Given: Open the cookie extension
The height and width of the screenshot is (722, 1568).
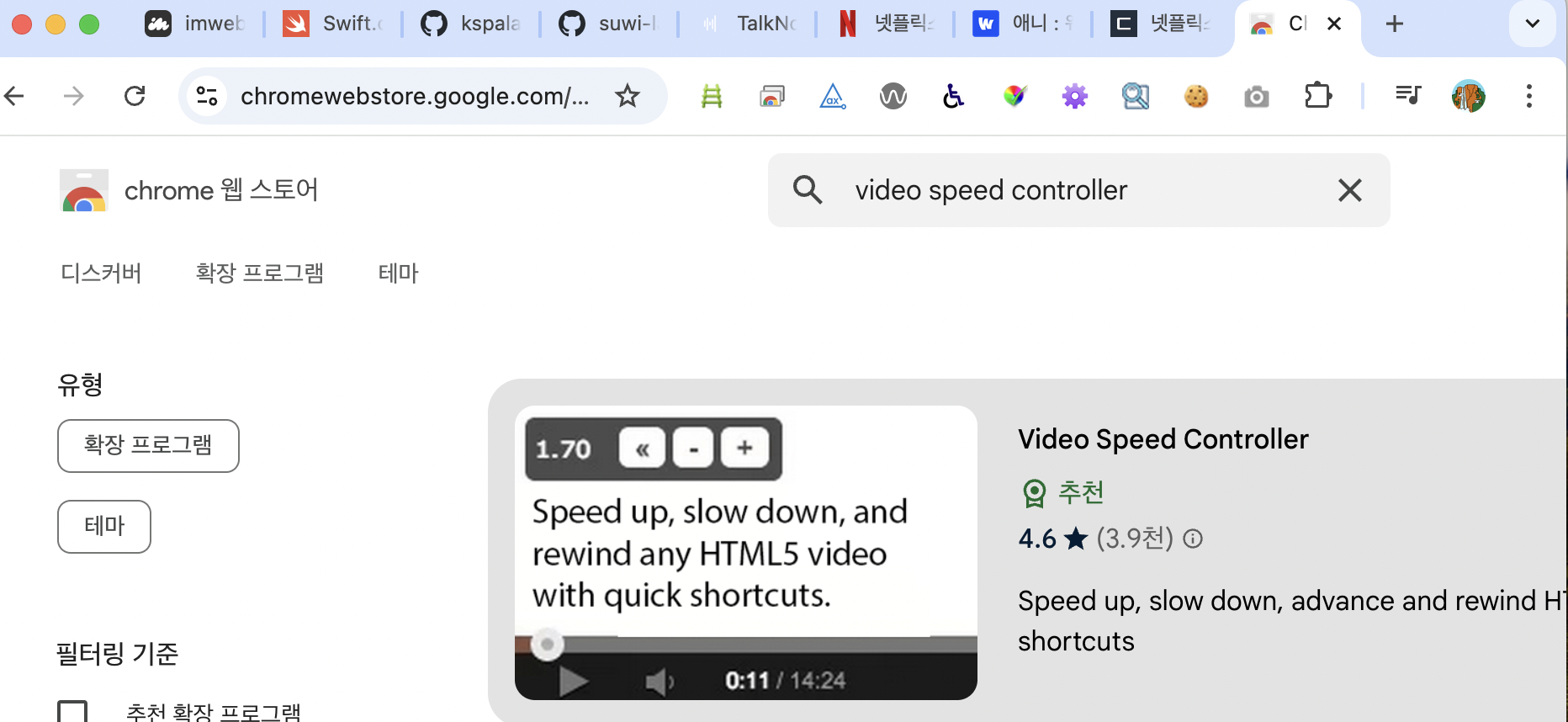Looking at the screenshot, I should [x=1196, y=97].
